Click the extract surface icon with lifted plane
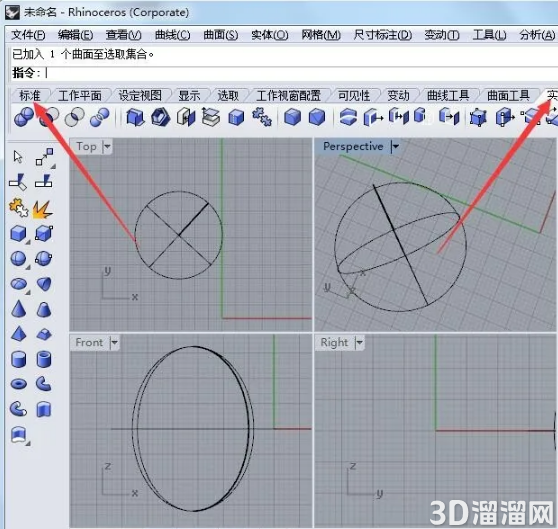Viewport: 558px width, 529px height. pyautogui.click(x=210, y=117)
